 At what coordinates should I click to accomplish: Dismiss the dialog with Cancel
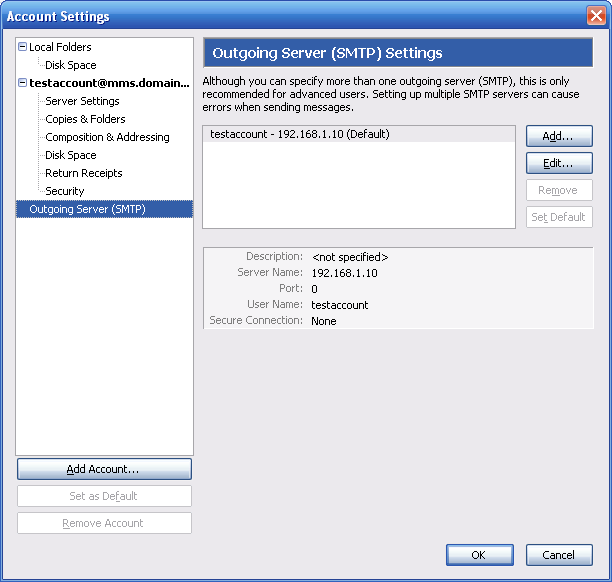[x=559, y=555]
